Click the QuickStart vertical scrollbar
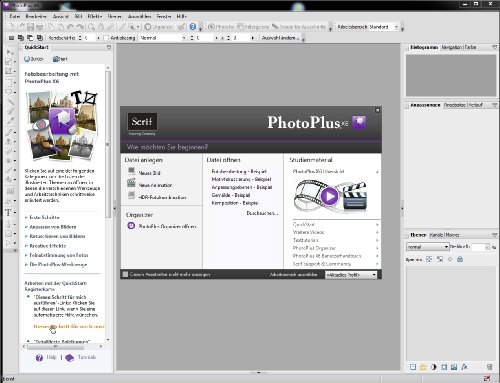The height and width of the screenshot is (383, 500). point(108,144)
